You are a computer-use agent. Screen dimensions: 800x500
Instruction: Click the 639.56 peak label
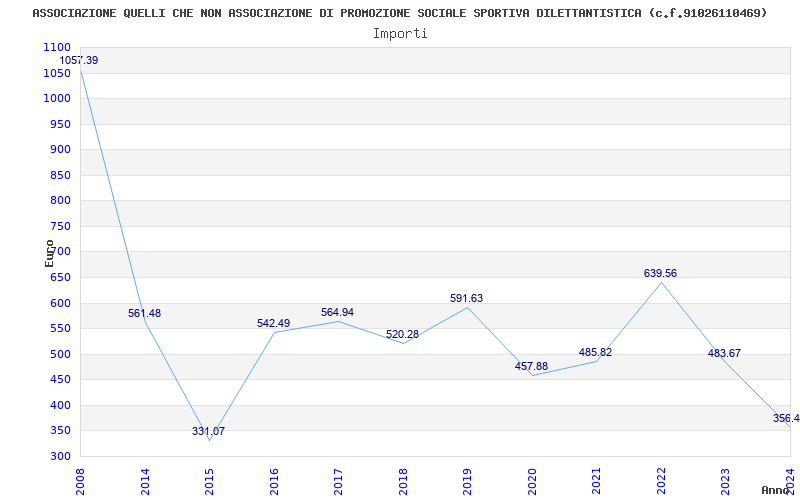pos(660,273)
